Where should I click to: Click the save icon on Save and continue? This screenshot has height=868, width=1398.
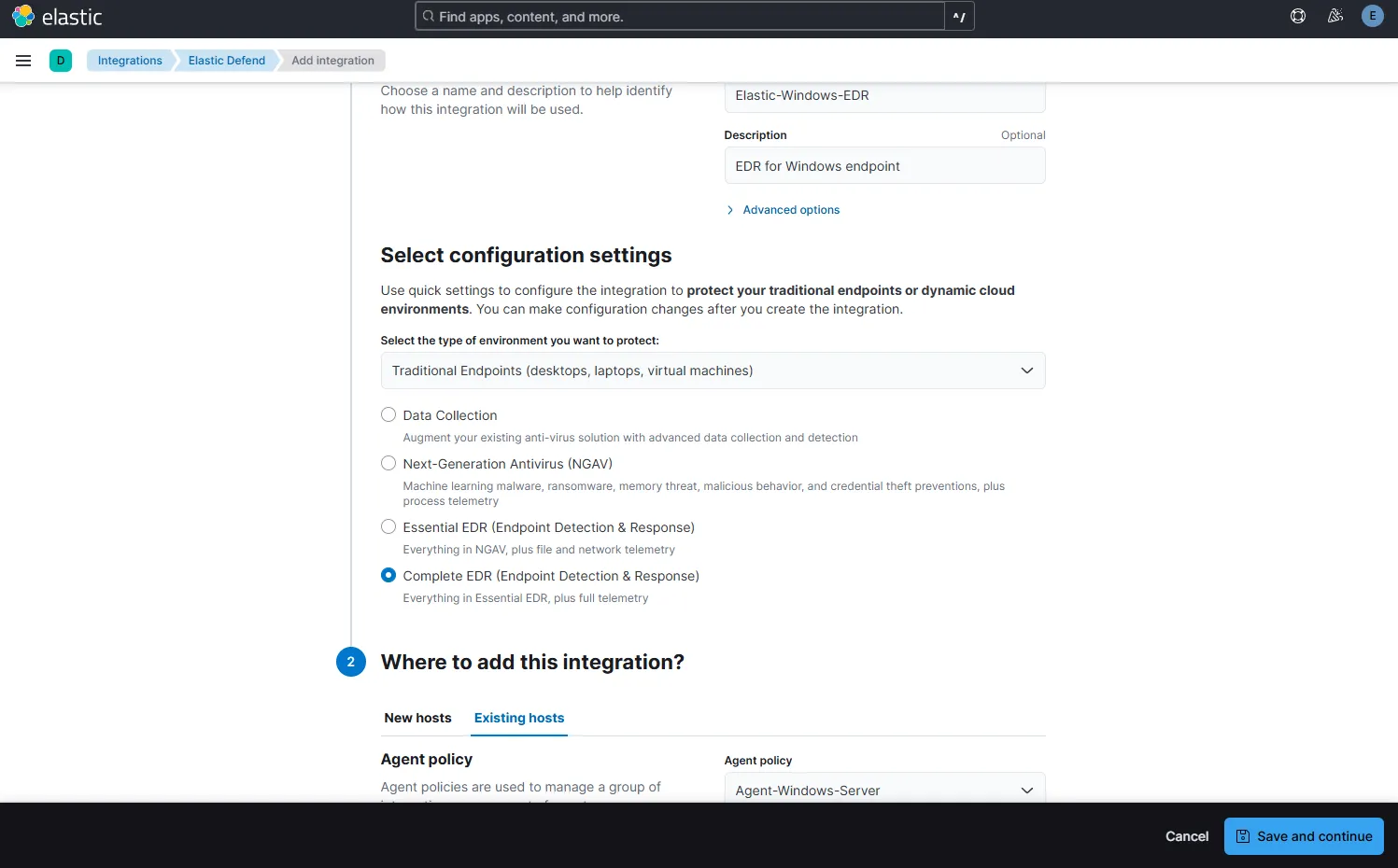click(1242, 835)
